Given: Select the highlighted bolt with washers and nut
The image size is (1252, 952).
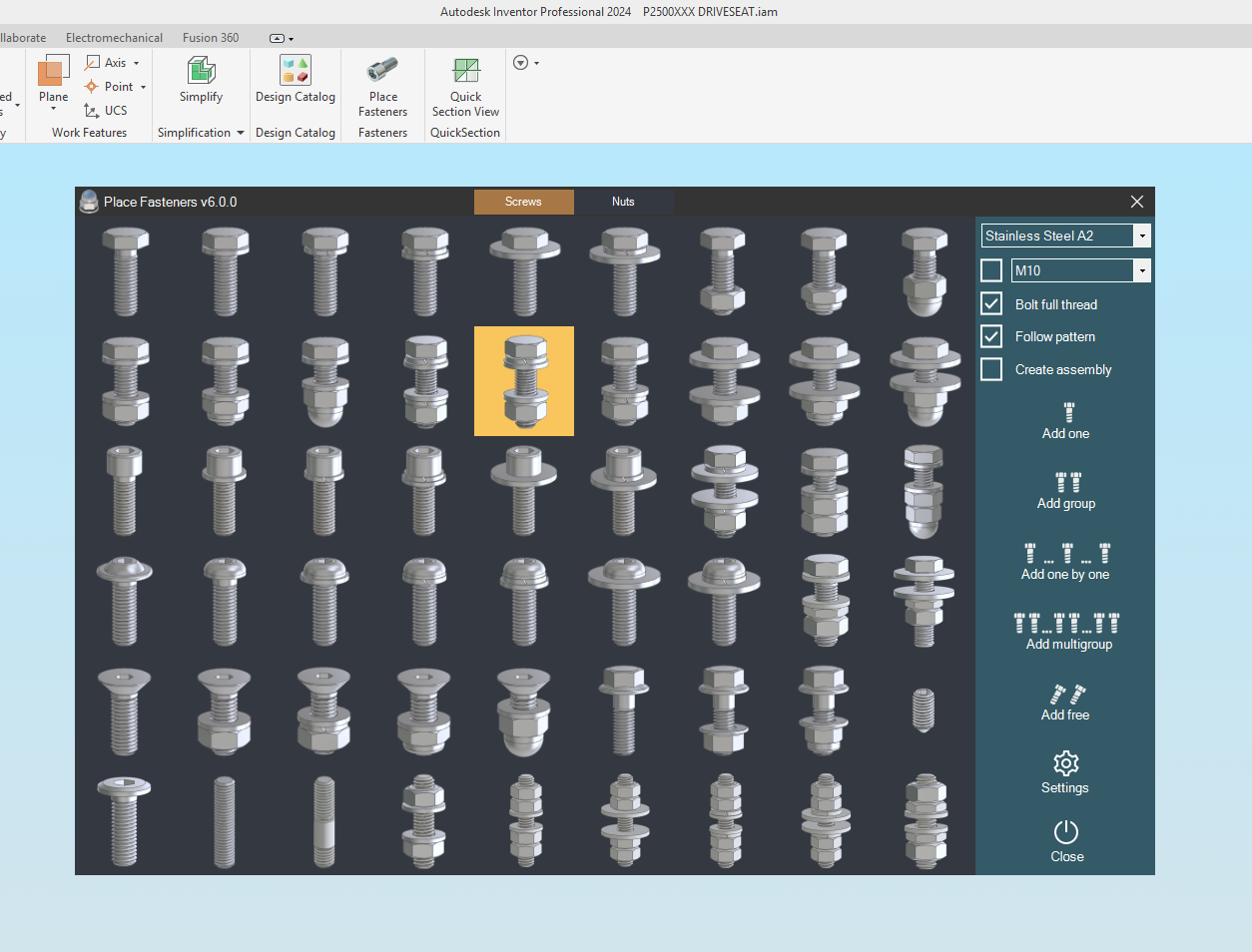Looking at the screenshot, I should (x=524, y=381).
